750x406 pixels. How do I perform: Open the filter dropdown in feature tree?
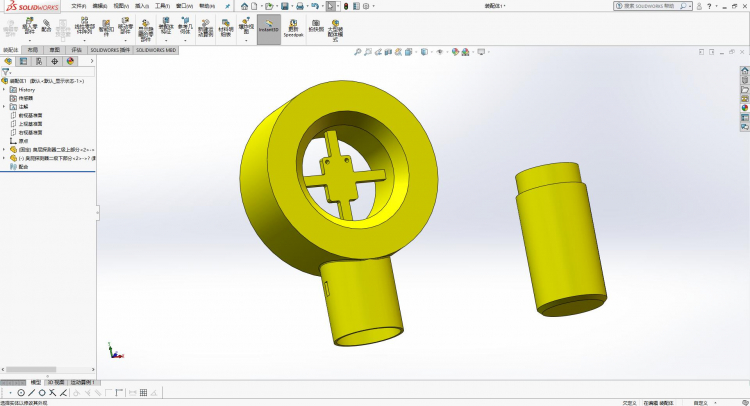point(7,72)
